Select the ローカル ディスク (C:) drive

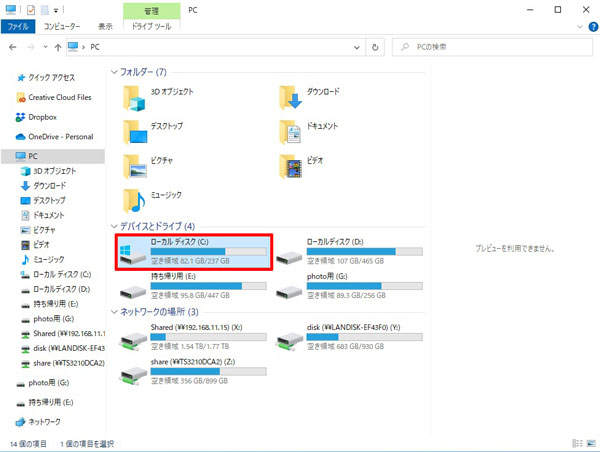click(x=194, y=252)
